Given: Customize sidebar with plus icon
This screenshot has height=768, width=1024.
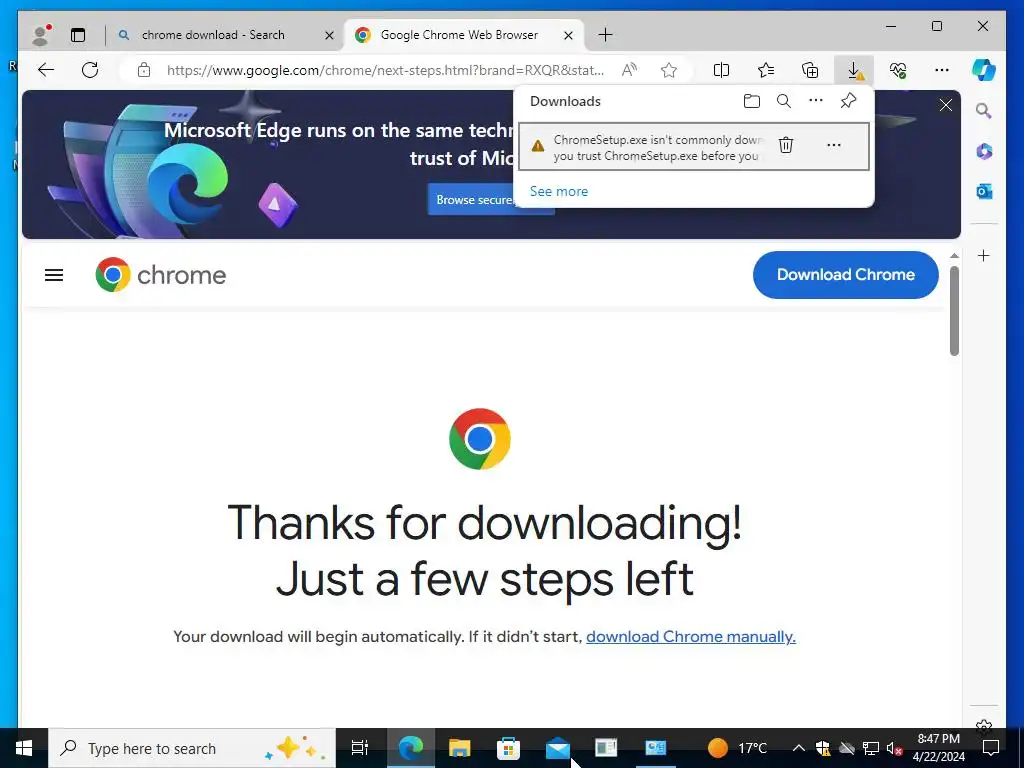Looking at the screenshot, I should pyautogui.click(x=984, y=255).
